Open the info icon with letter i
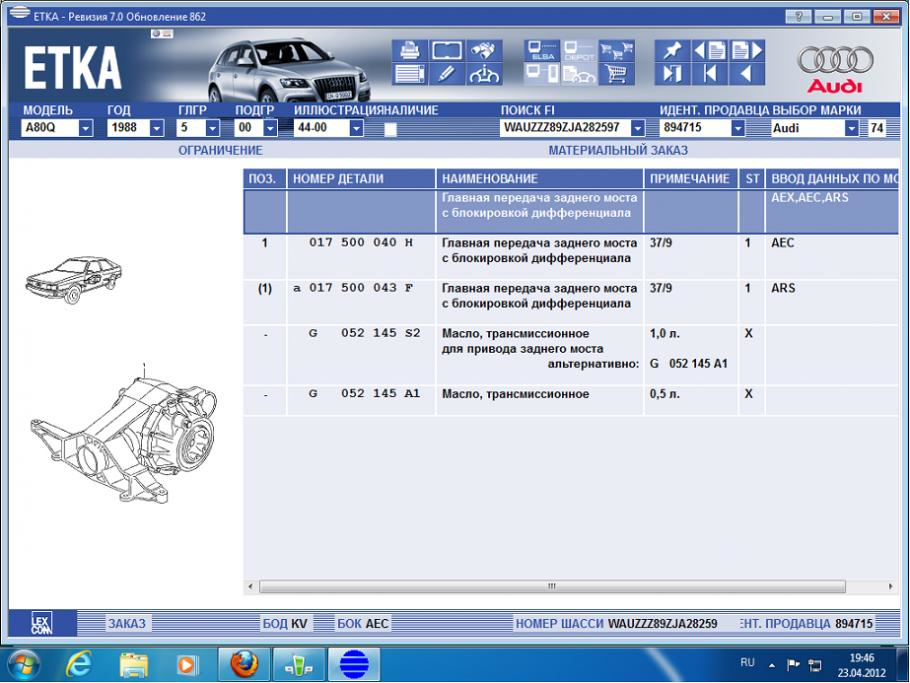Viewport: 910px width, 683px height. 483,74
